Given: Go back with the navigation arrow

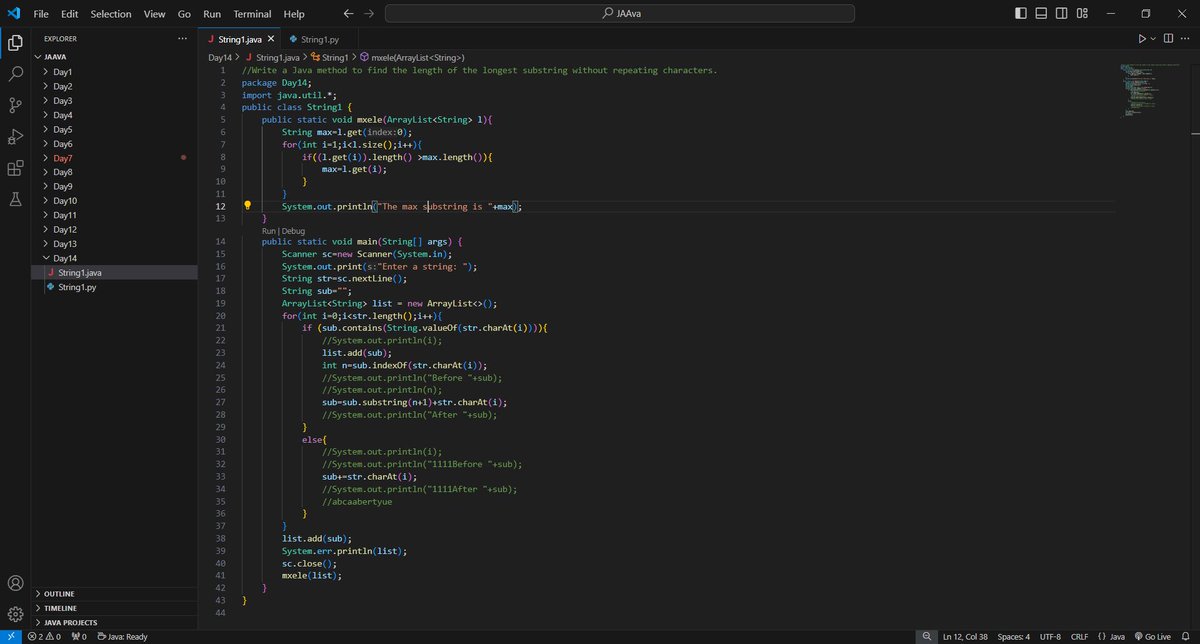Looking at the screenshot, I should [348, 14].
